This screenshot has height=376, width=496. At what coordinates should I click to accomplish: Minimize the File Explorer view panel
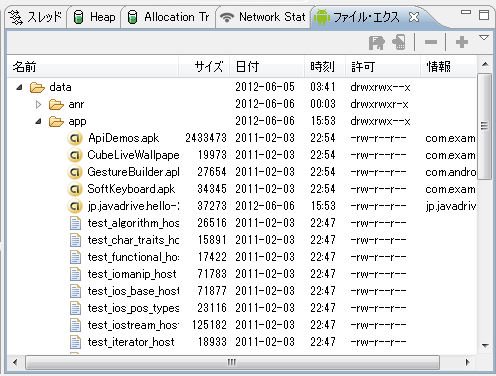tap(466, 13)
